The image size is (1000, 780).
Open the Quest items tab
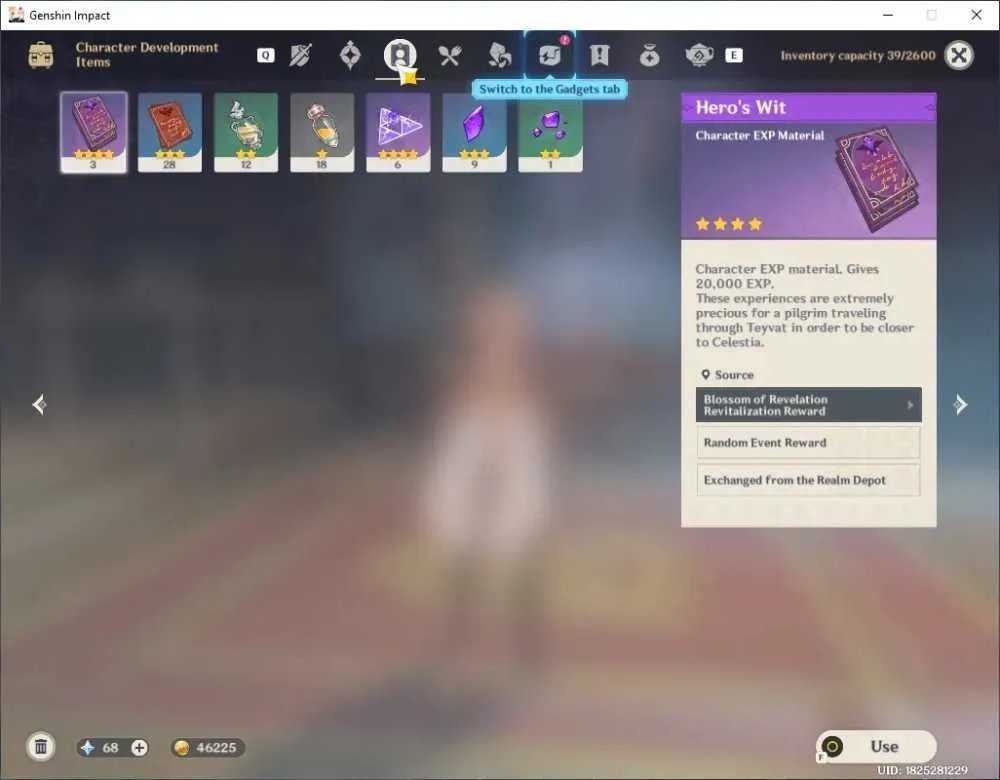[599, 55]
